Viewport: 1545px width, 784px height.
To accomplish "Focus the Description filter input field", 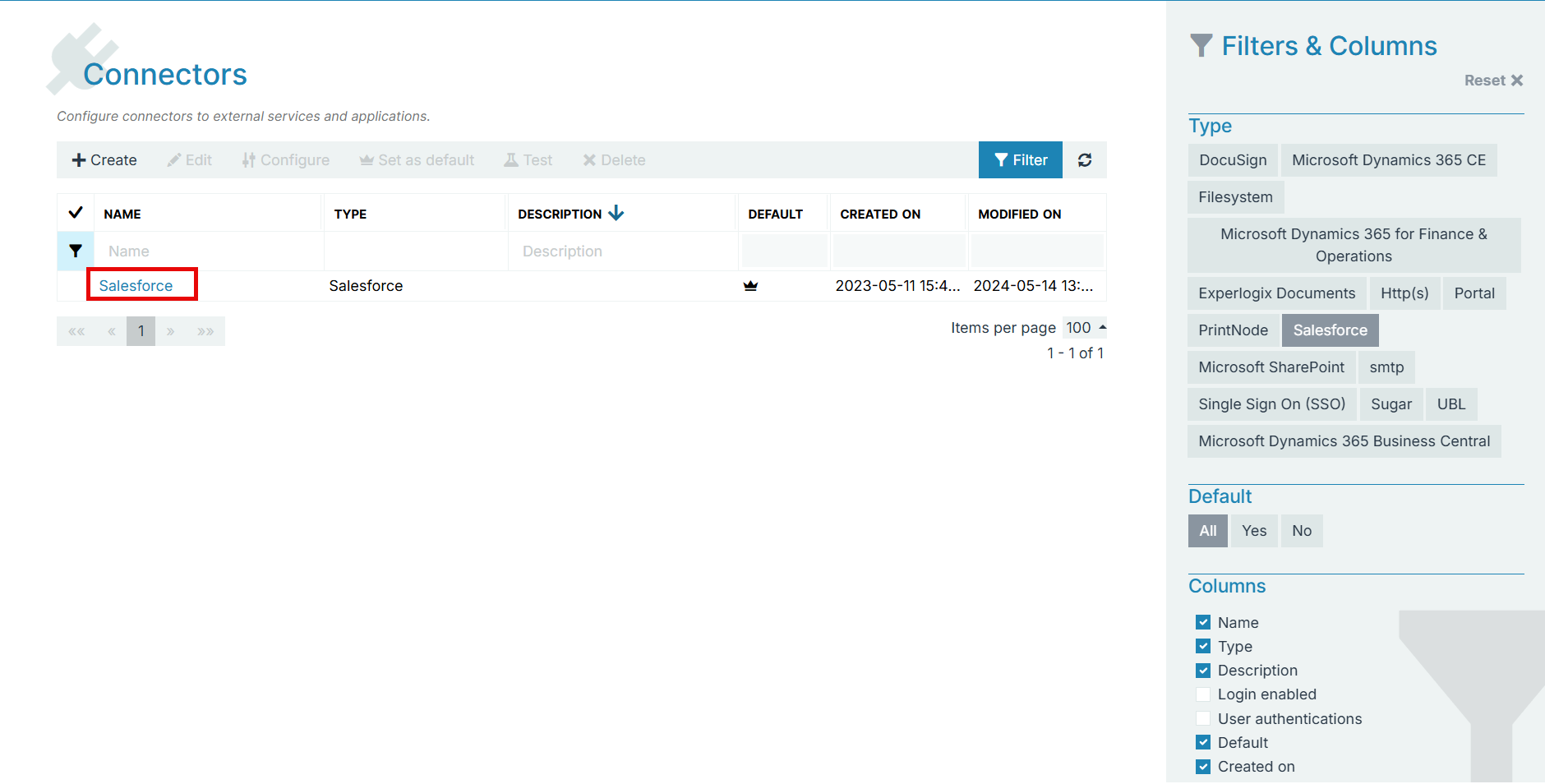I will 622,251.
